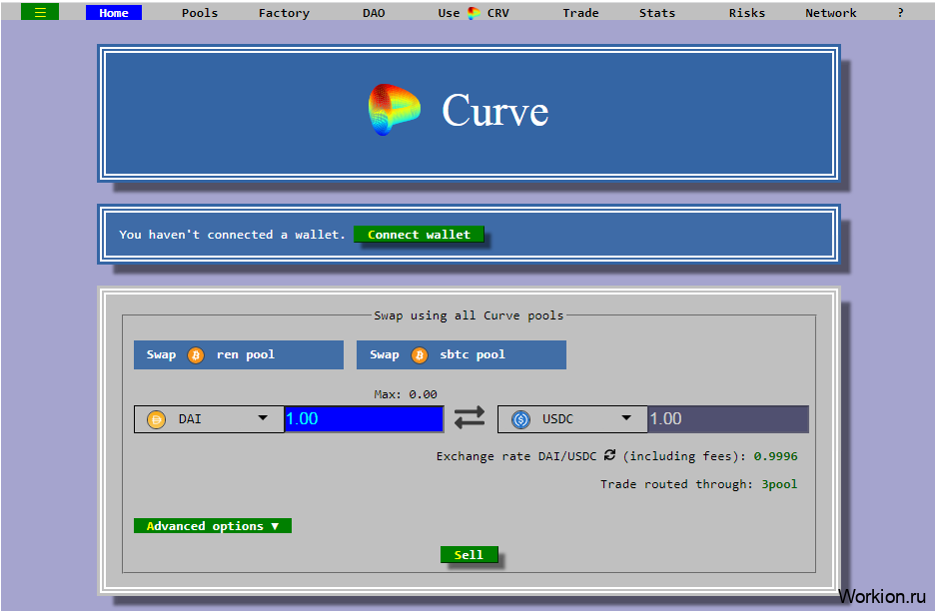Click the CRV token icon in navigation
Screen dimensions: 935x611
point(473,13)
